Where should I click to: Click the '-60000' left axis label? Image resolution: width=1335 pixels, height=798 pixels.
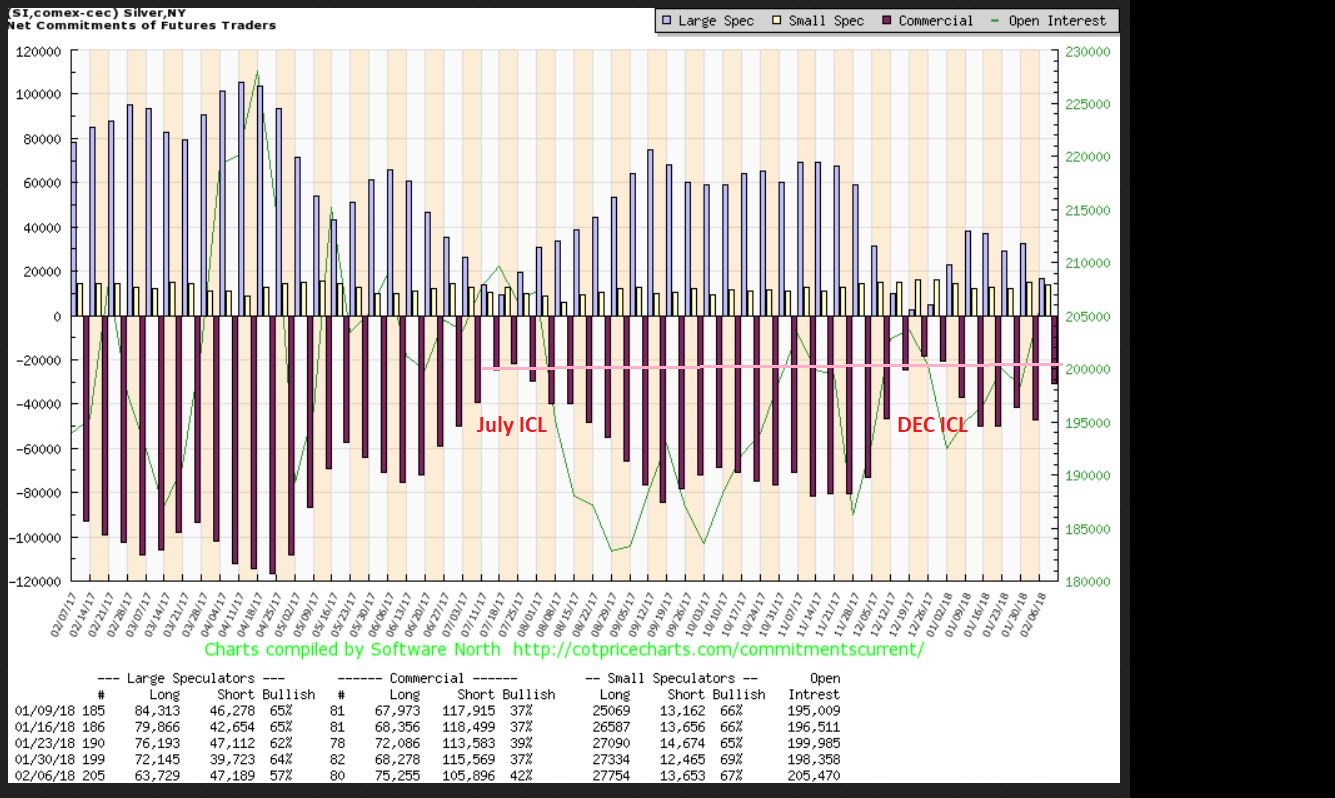38,448
